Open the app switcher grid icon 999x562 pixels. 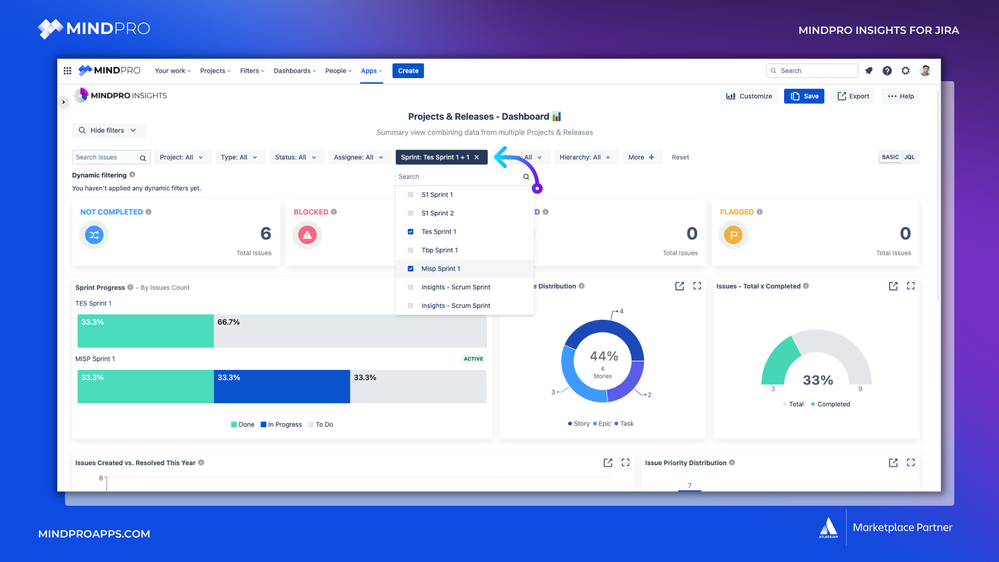tap(67, 71)
